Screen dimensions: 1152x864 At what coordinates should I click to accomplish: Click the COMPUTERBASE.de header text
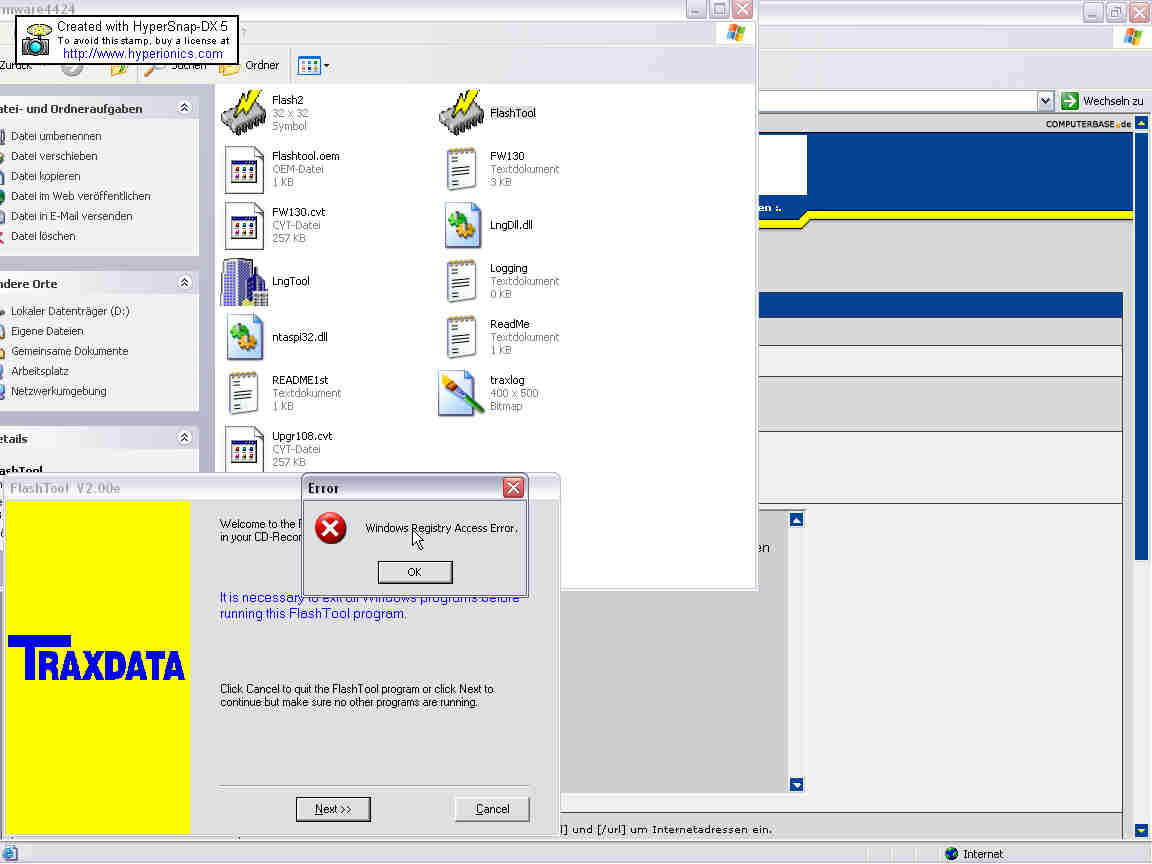click(1088, 124)
